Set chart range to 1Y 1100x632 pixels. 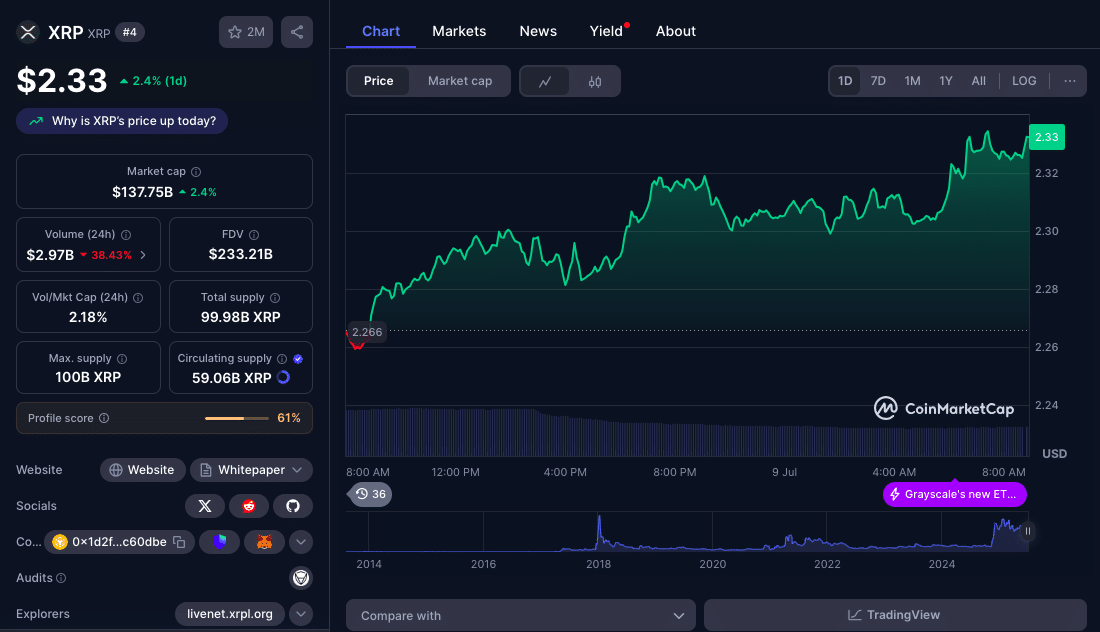pos(946,81)
